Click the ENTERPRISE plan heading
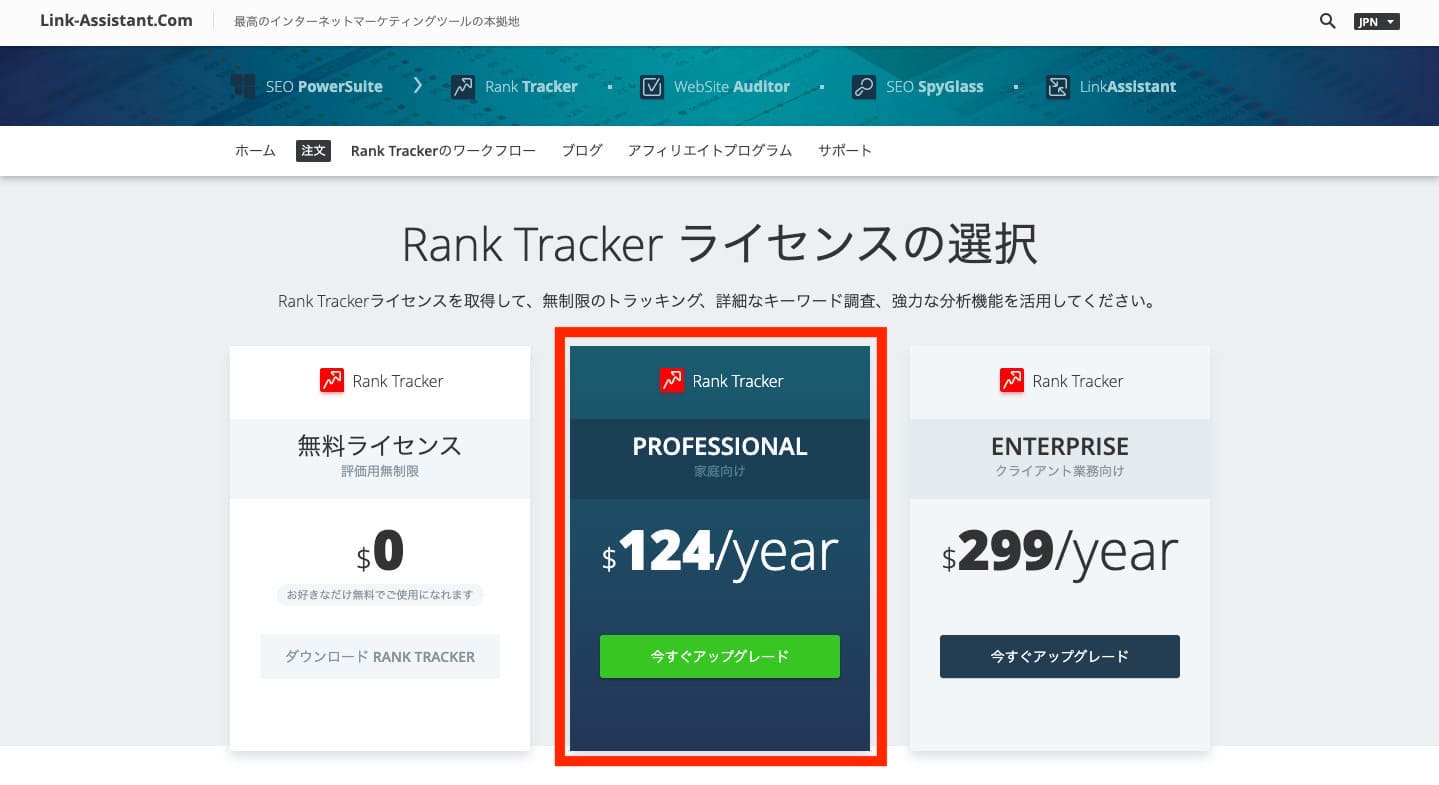The height and width of the screenshot is (785, 1439). [x=1060, y=446]
